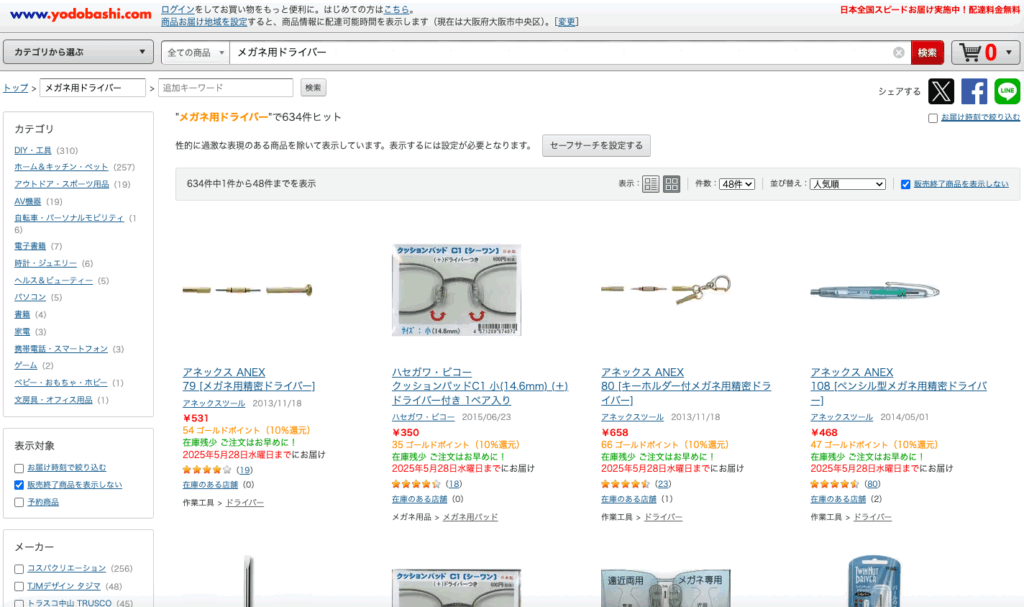
Task: Focus the 追加キーワード input field
Action: pos(225,88)
